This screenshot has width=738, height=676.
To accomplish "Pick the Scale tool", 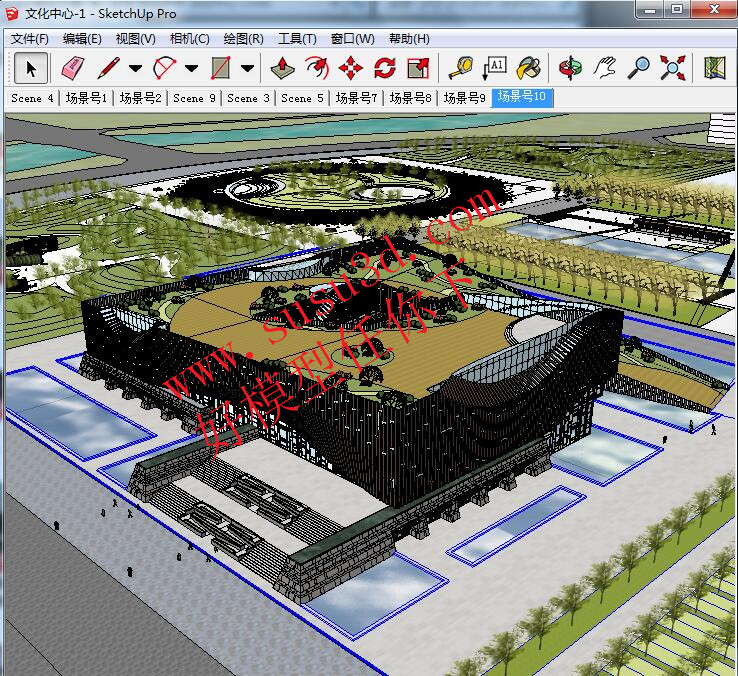I will point(418,68).
